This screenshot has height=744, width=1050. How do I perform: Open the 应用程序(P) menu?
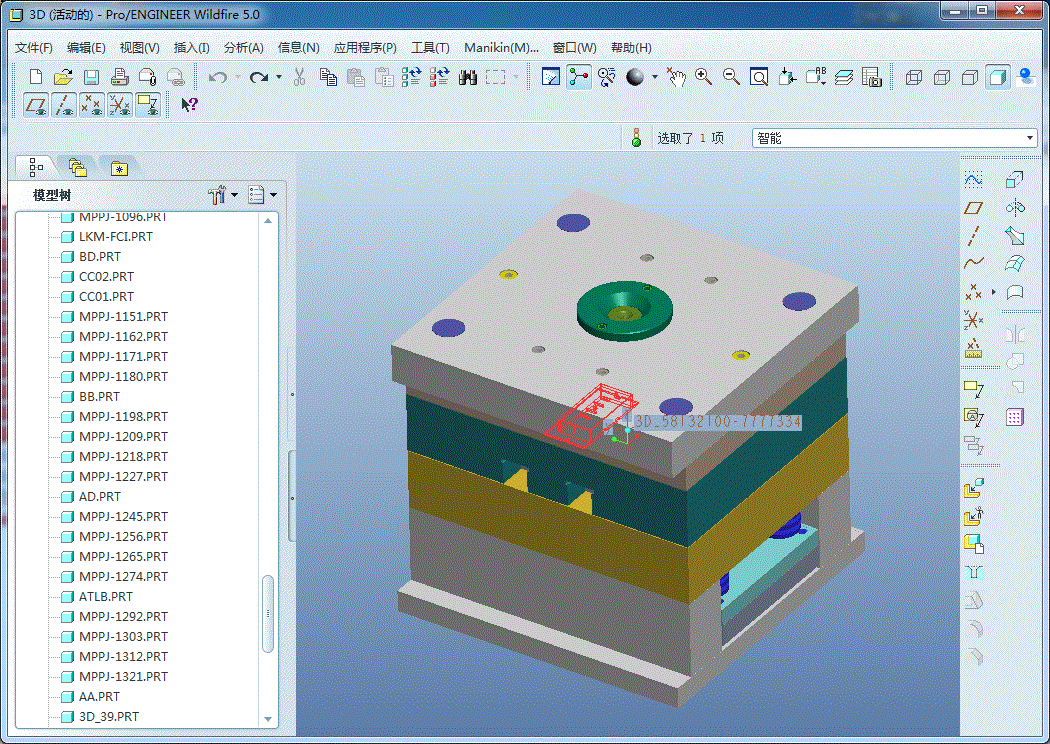coord(365,47)
